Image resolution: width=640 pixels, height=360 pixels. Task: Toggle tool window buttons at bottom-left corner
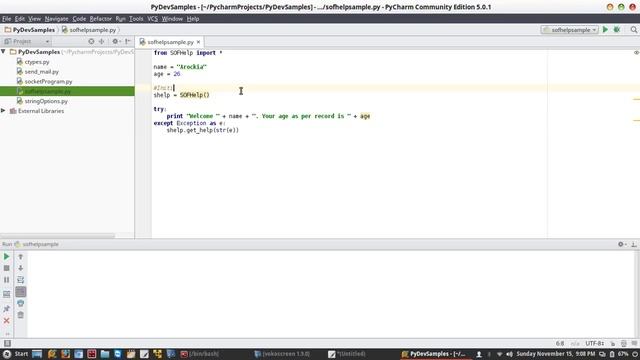[x=7, y=344]
